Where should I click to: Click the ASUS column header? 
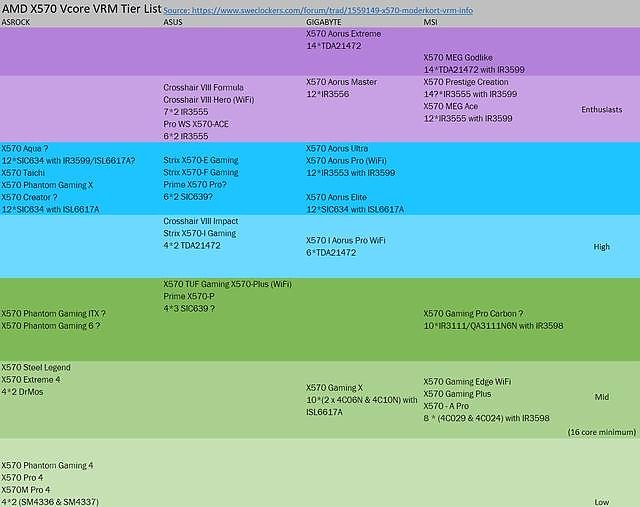tap(173, 22)
